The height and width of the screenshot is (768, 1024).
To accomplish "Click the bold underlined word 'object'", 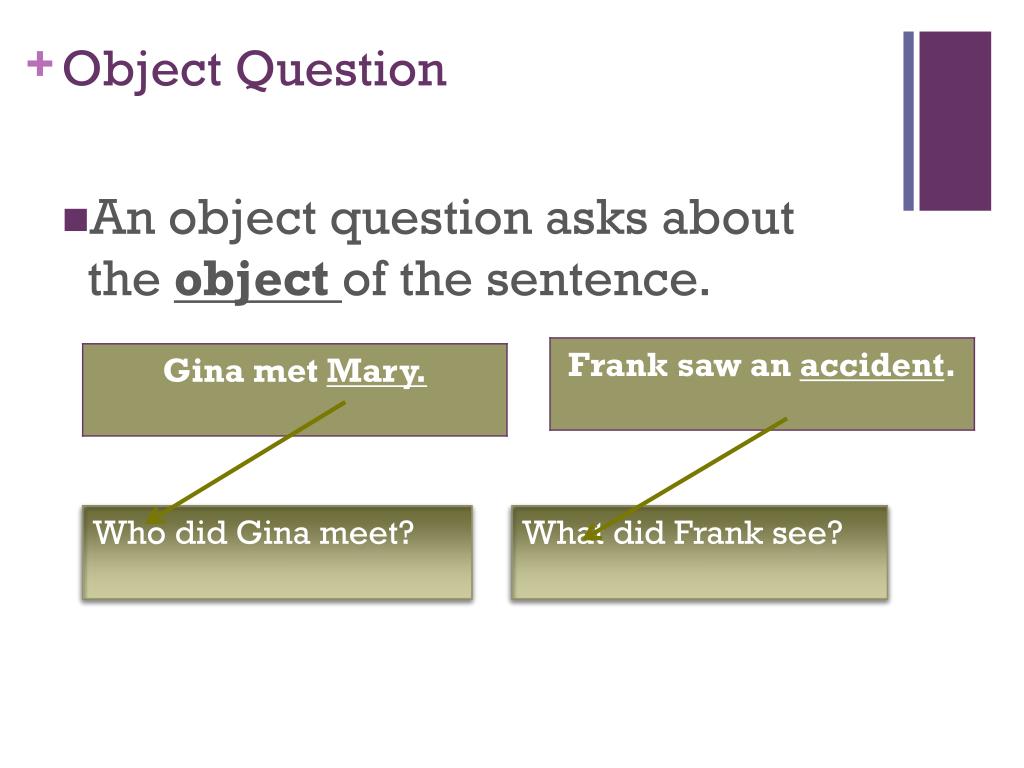I will coord(252,281).
